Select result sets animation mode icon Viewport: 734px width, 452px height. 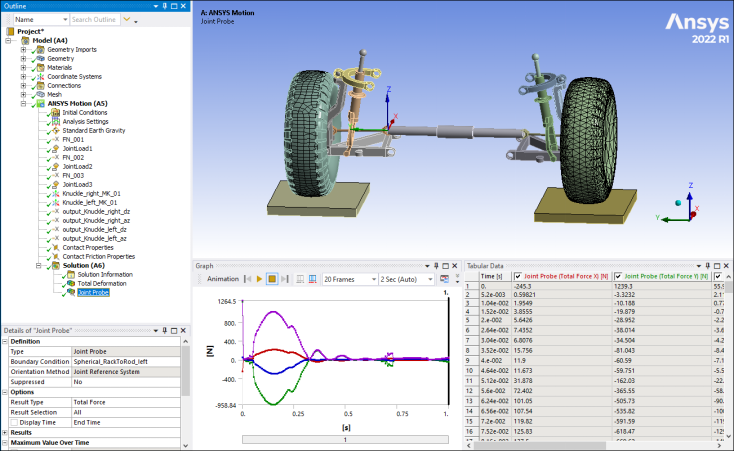(312, 279)
